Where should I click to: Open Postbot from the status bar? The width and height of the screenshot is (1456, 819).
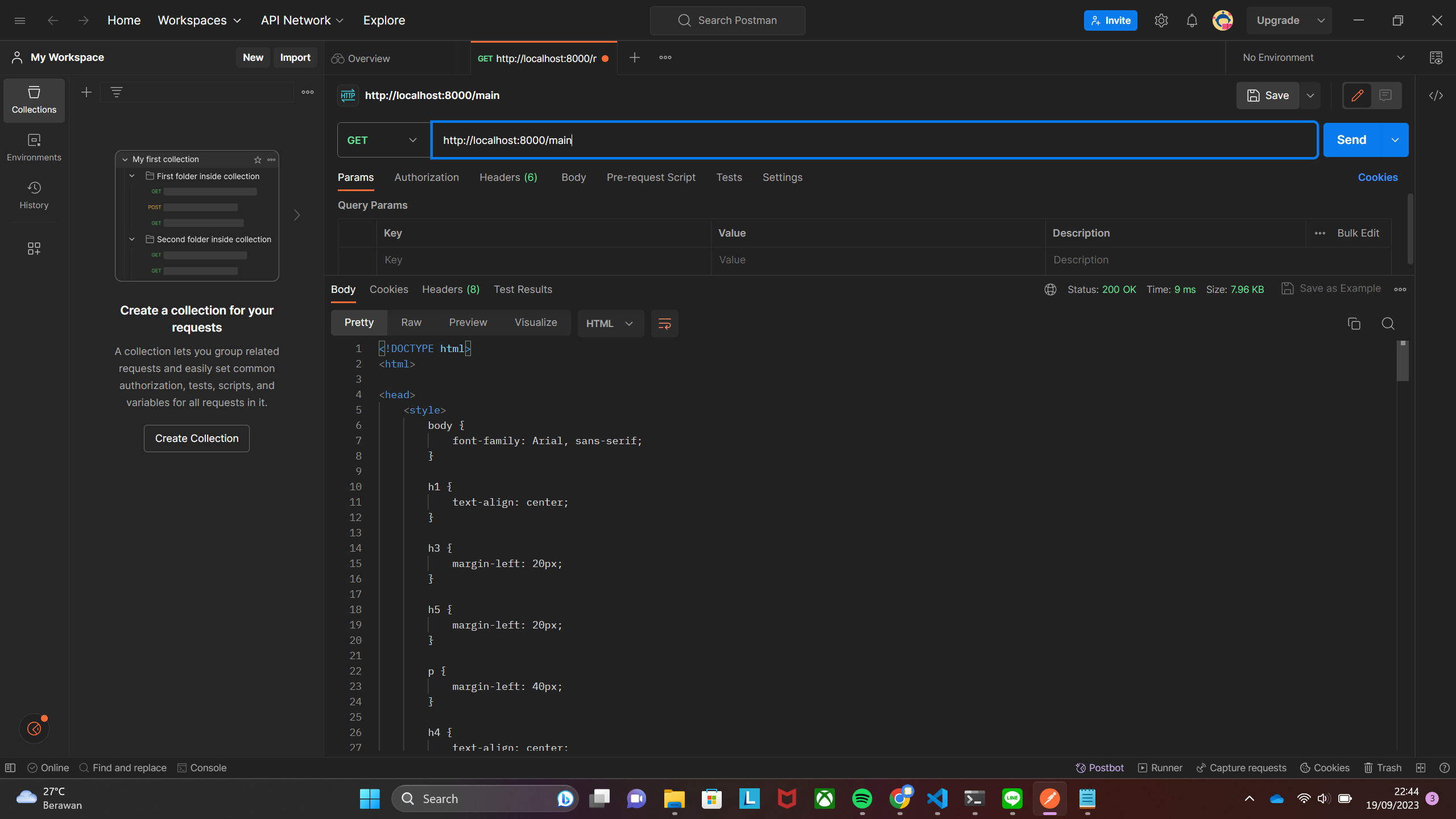[1099, 767]
